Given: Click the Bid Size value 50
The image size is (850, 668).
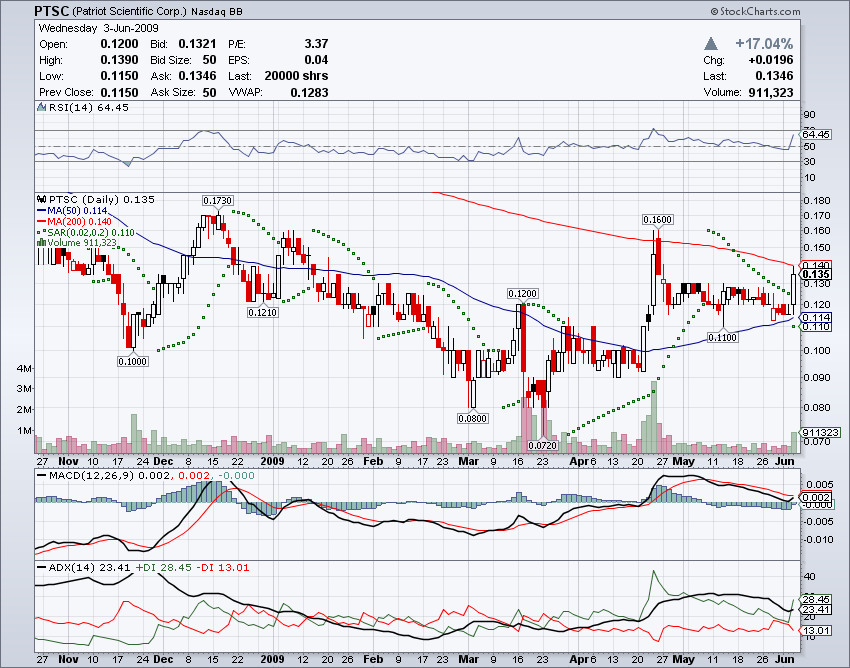Looking at the screenshot, I should coord(209,60).
